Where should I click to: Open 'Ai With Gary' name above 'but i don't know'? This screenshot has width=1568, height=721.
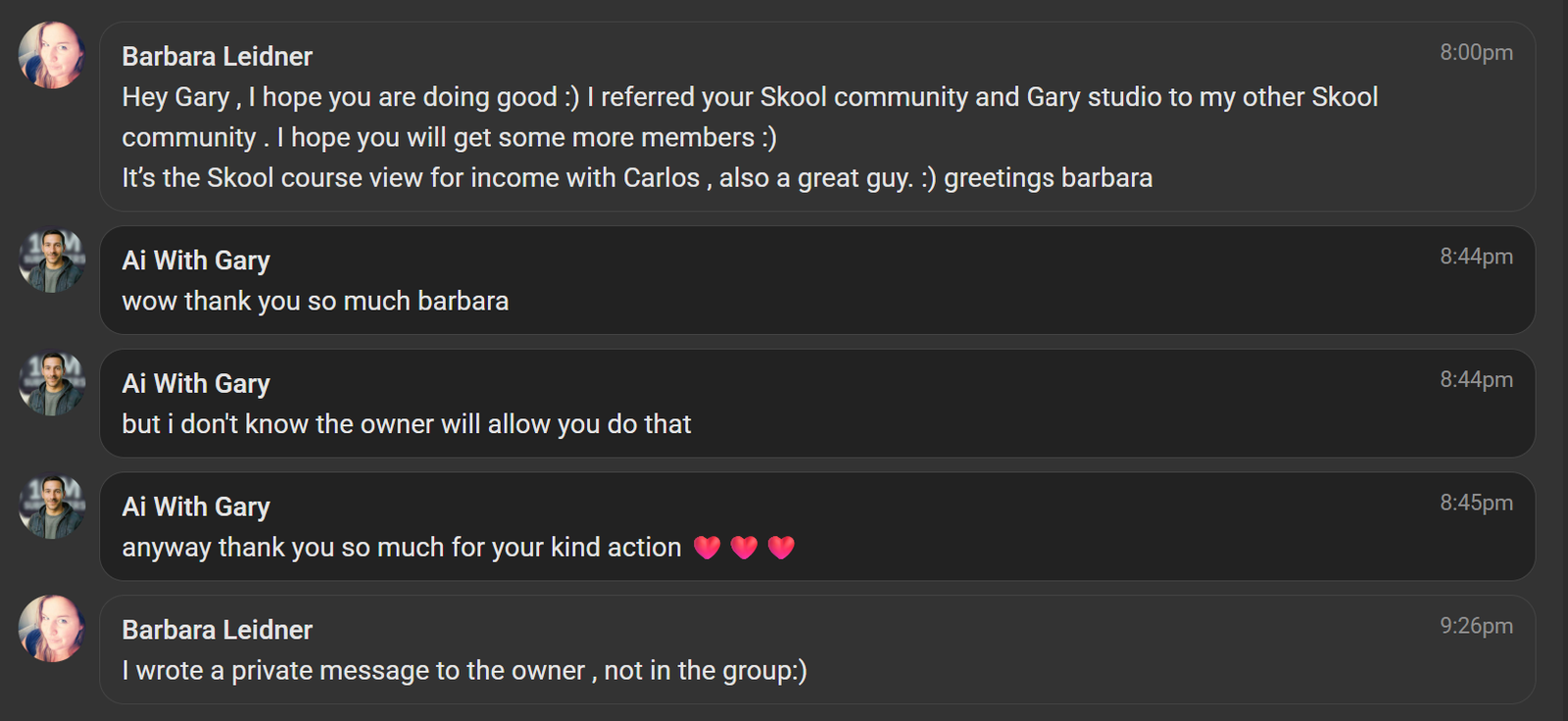pyautogui.click(x=196, y=384)
